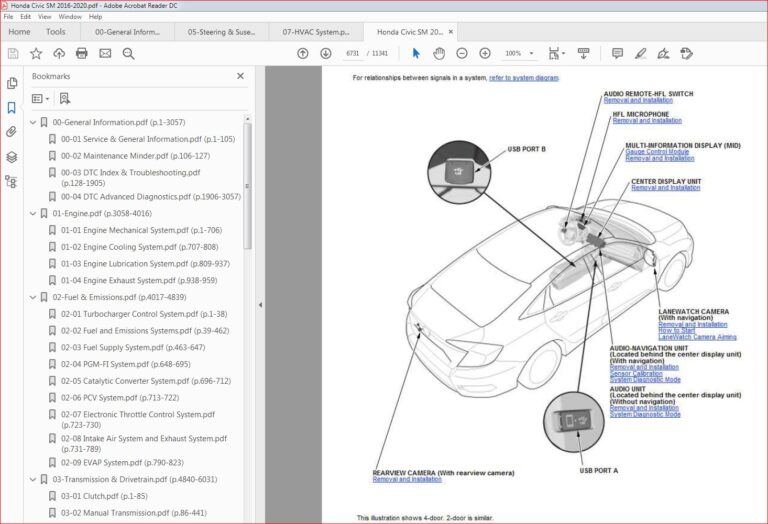
Task: Open bookmark 02-04 PGM-FI System.pdf
Action: pyautogui.click(x=125, y=364)
